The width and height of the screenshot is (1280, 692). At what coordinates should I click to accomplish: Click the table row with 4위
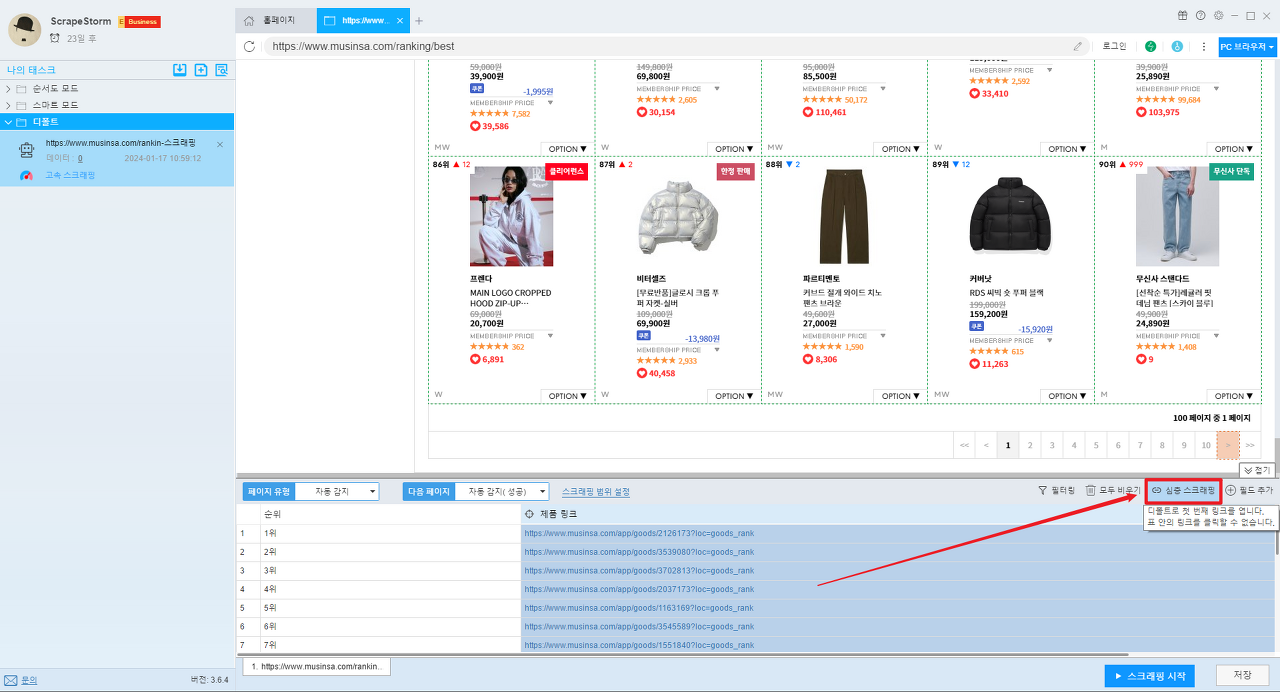tap(756, 589)
